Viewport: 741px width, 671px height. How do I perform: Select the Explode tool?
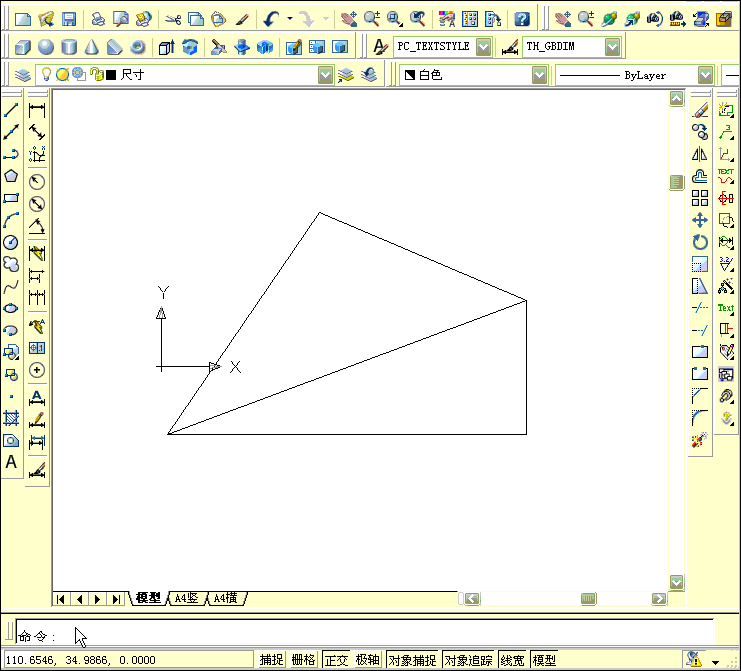(x=700, y=439)
